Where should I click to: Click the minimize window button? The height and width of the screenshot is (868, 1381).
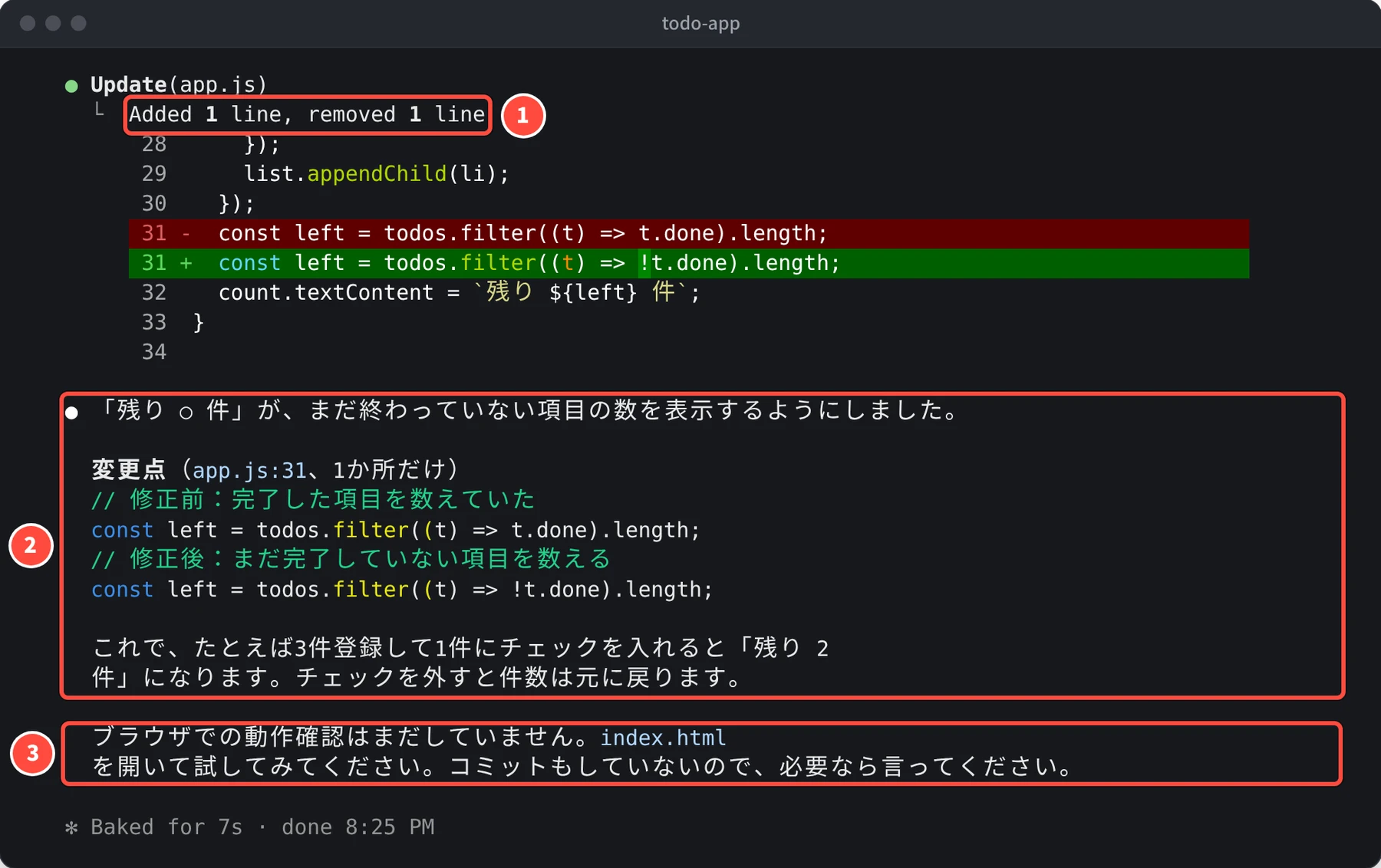tap(53, 23)
